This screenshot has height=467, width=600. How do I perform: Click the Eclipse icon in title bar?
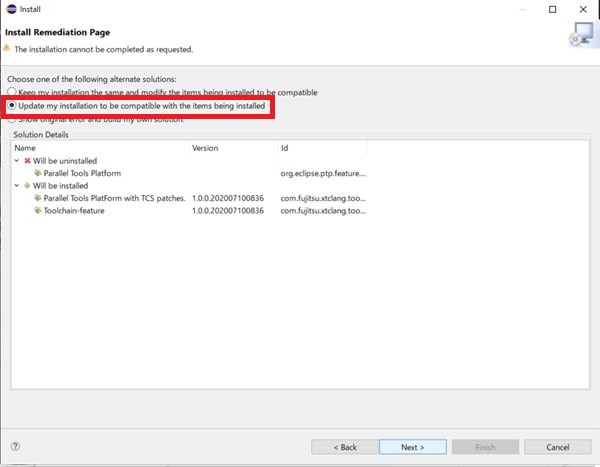tap(11, 9)
